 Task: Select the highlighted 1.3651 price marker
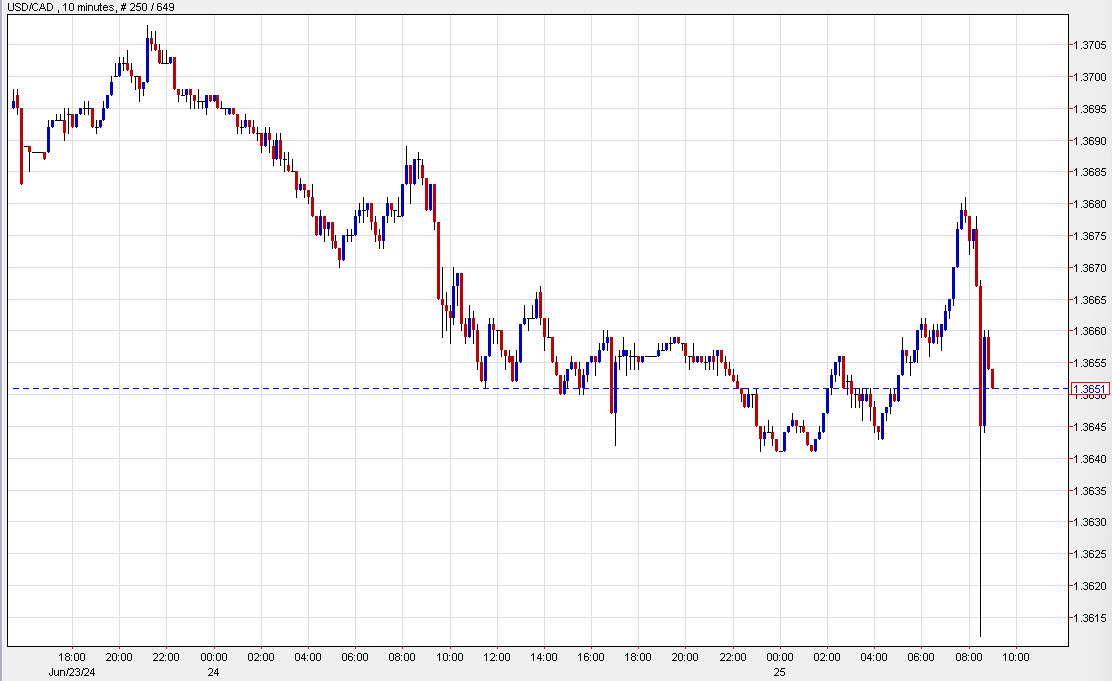1089,386
